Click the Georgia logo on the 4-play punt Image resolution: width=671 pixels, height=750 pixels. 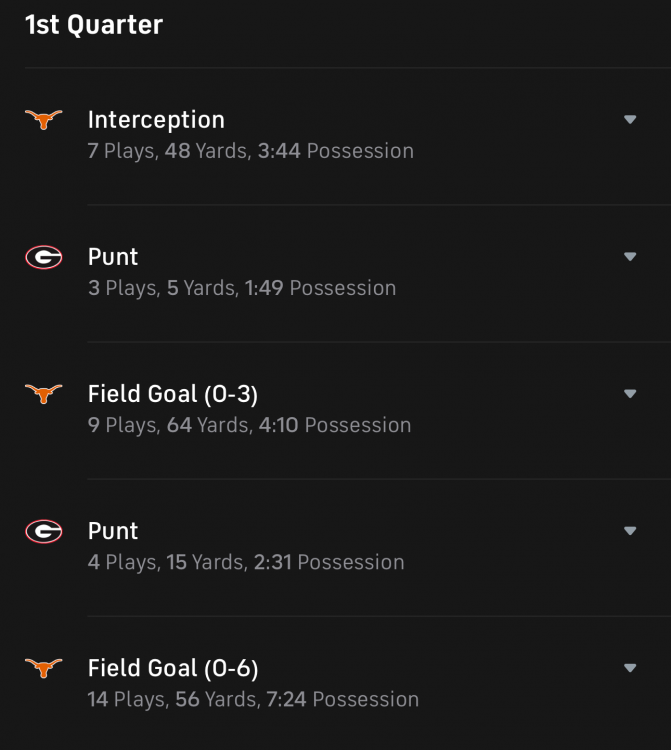[43, 531]
